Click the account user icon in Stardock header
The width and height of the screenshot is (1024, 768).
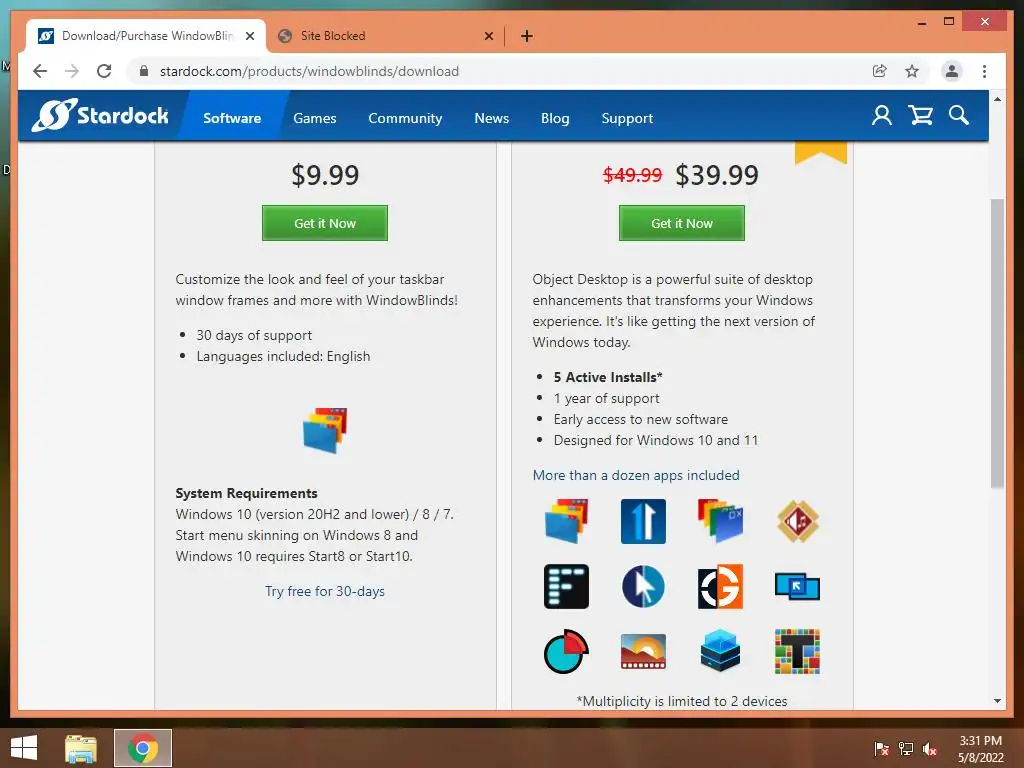pos(882,116)
